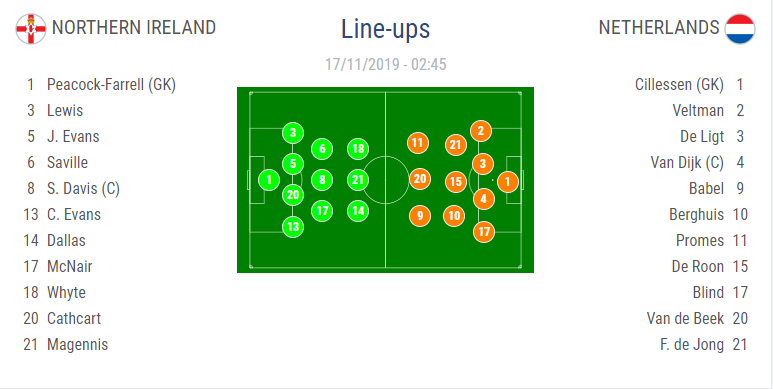Click green player marker number 8

tap(322, 180)
